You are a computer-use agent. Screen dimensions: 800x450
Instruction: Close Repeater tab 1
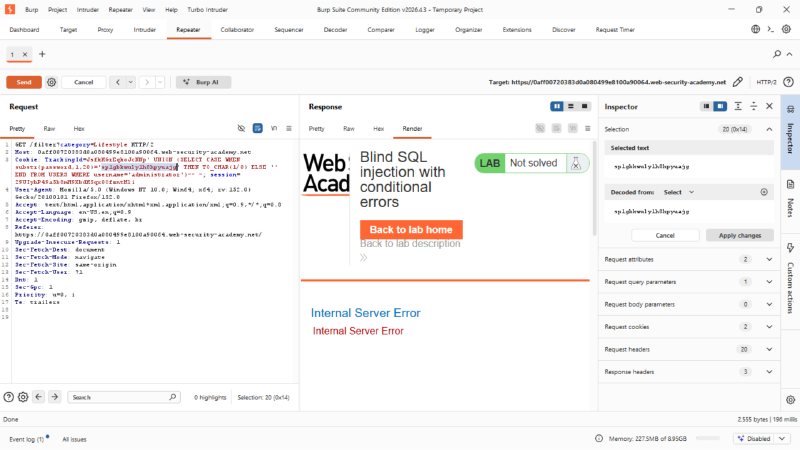[x=24, y=54]
